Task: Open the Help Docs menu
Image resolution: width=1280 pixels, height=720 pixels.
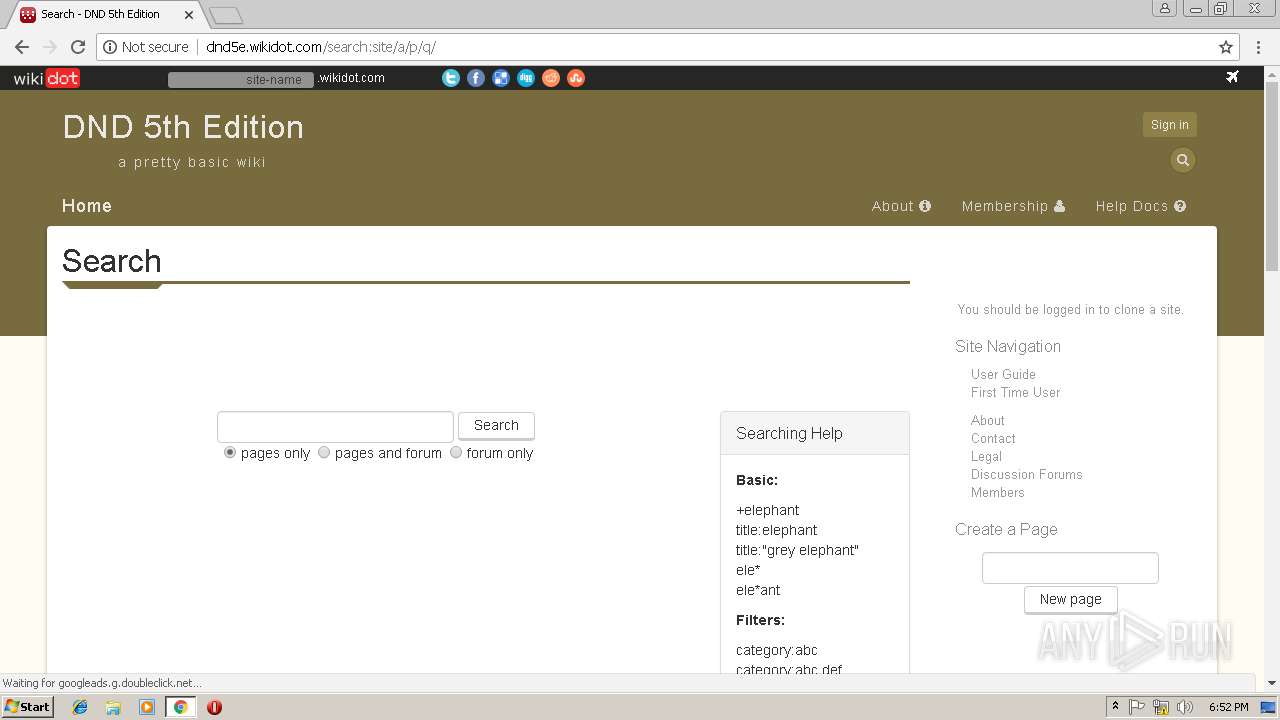Action: [x=1141, y=206]
